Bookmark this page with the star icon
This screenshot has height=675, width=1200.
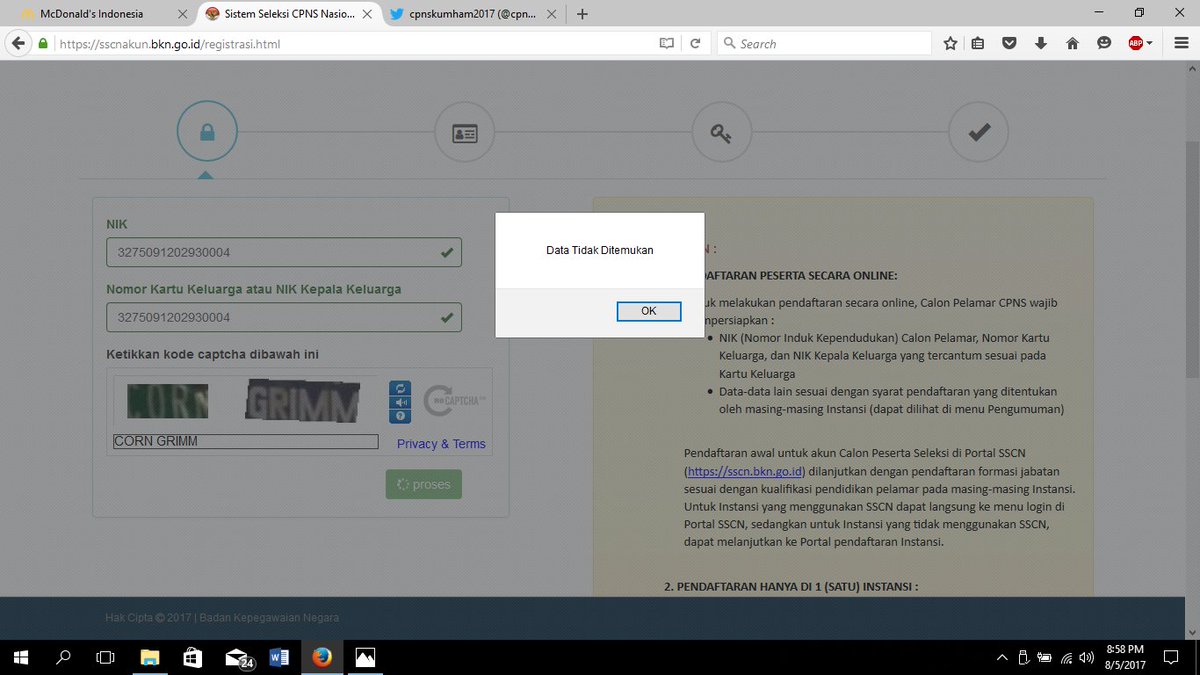pyautogui.click(x=950, y=44)
